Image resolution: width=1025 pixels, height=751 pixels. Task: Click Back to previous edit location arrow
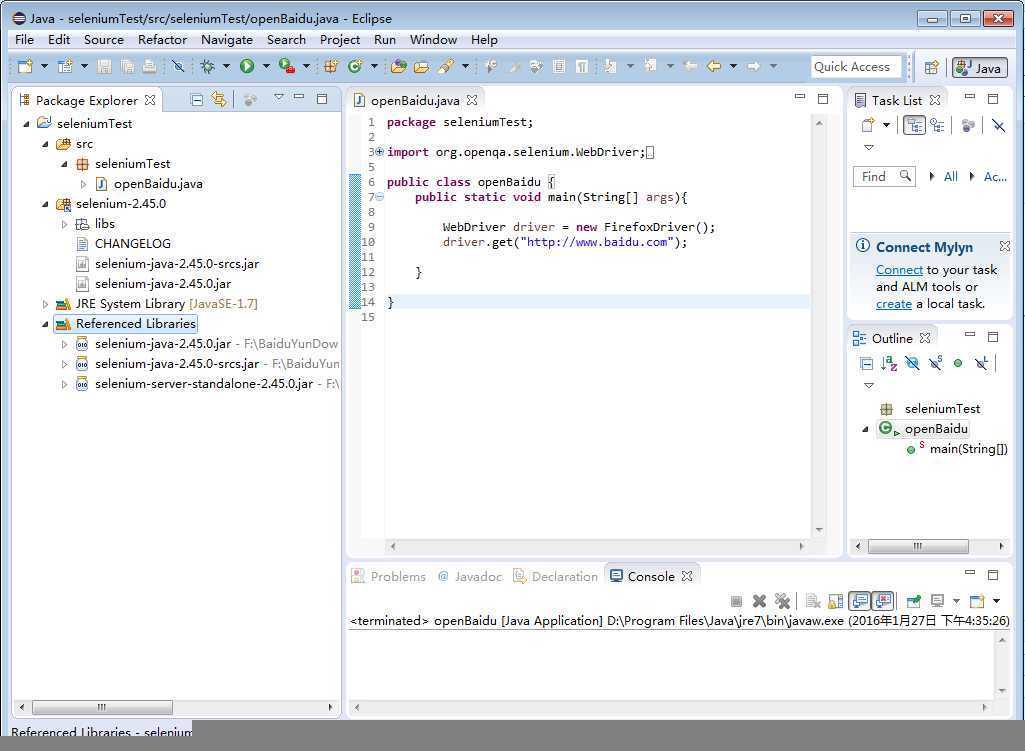click(x=714, y=66)
